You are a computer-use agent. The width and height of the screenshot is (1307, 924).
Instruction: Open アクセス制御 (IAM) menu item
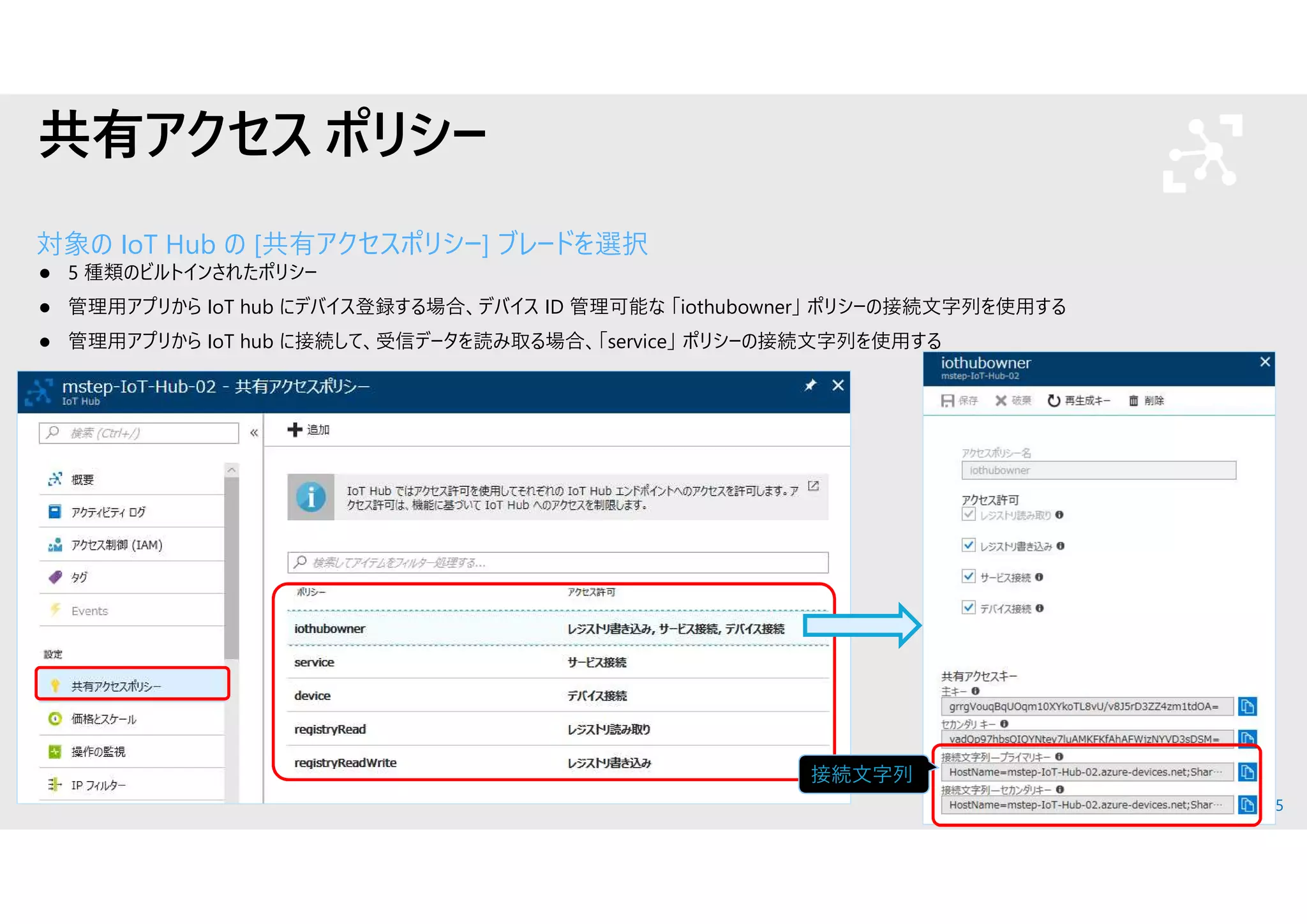[131, 545]
